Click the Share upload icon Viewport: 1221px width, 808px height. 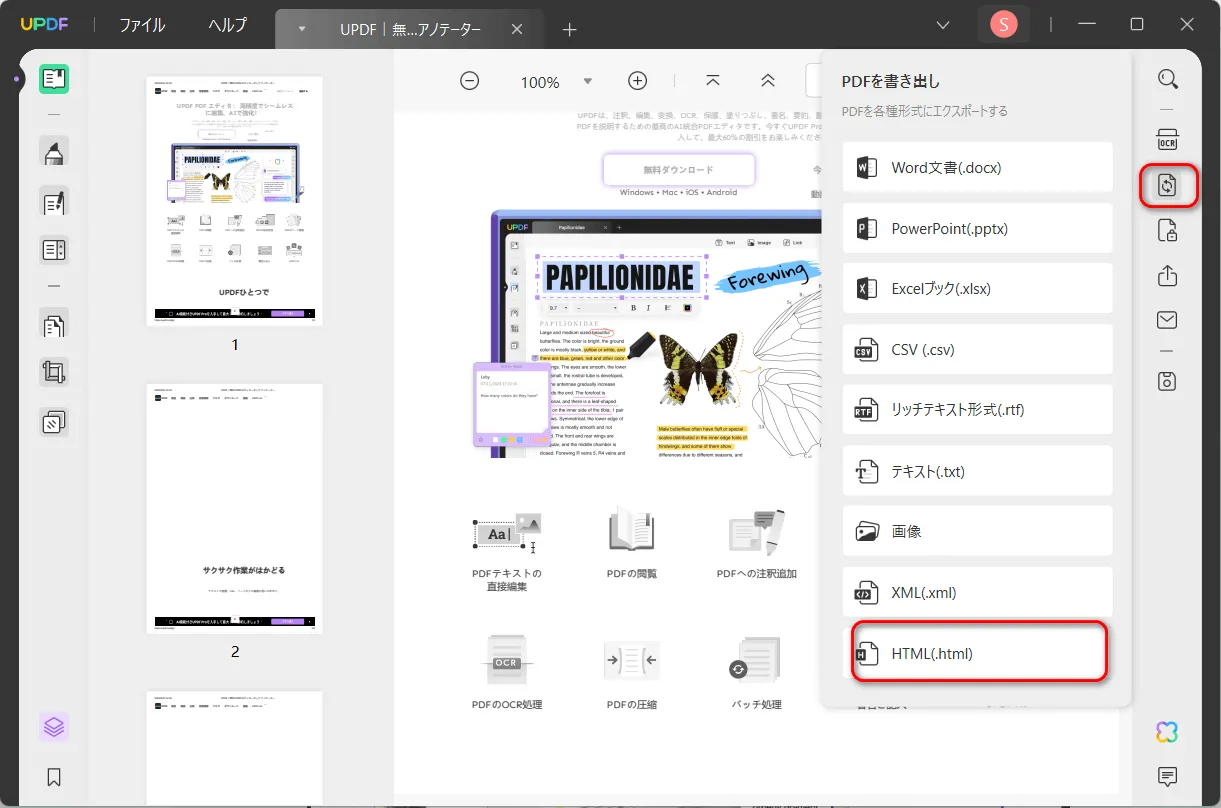pos(1167,275)
